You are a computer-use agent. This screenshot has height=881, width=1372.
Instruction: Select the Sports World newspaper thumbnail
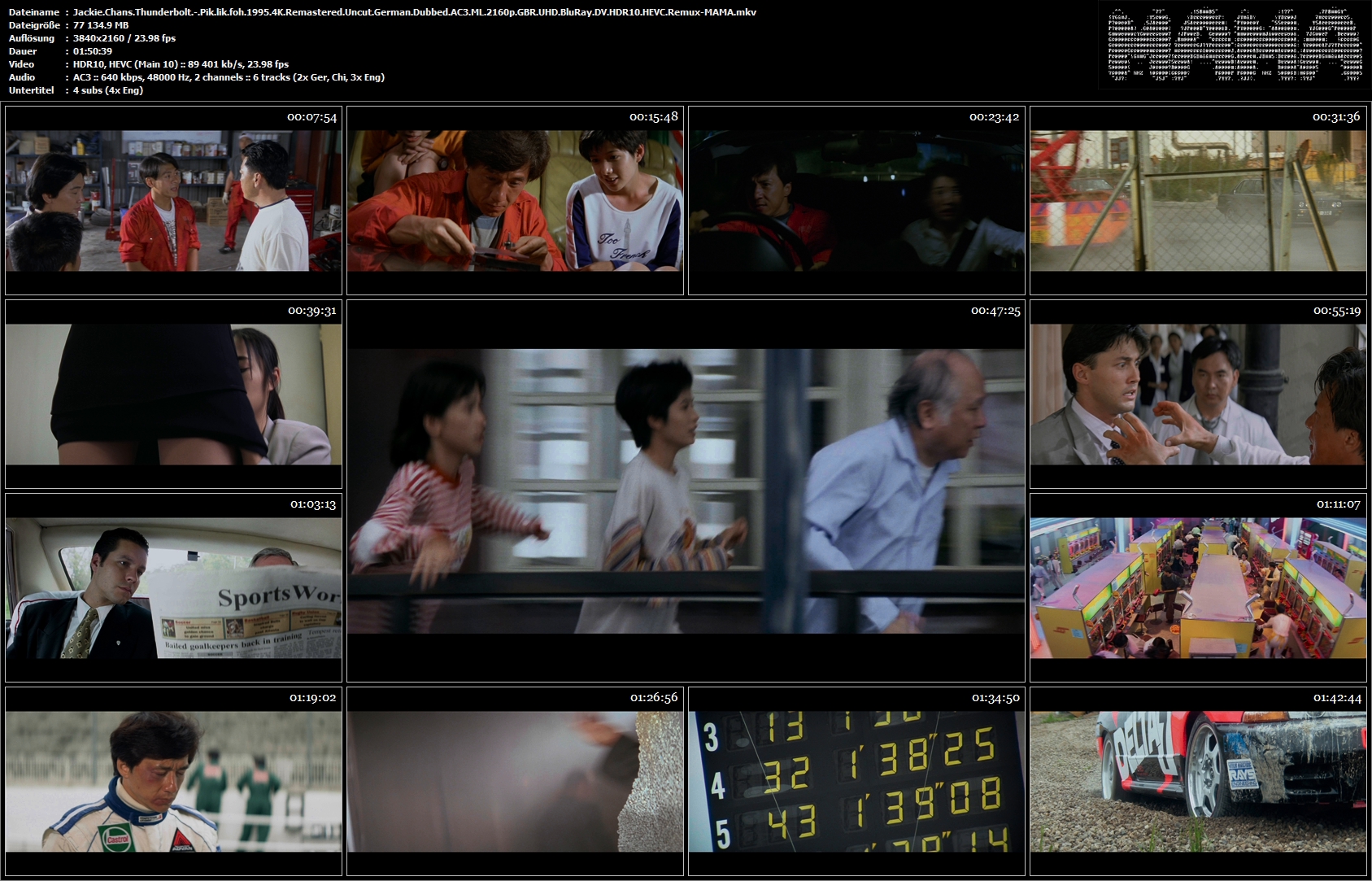pyautogui.click(x=173, y=588)
